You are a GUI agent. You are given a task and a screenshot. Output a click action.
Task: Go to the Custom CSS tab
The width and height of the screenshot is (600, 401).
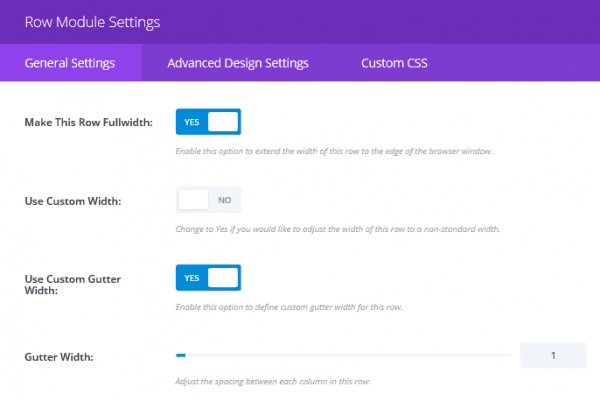point(395,63)
